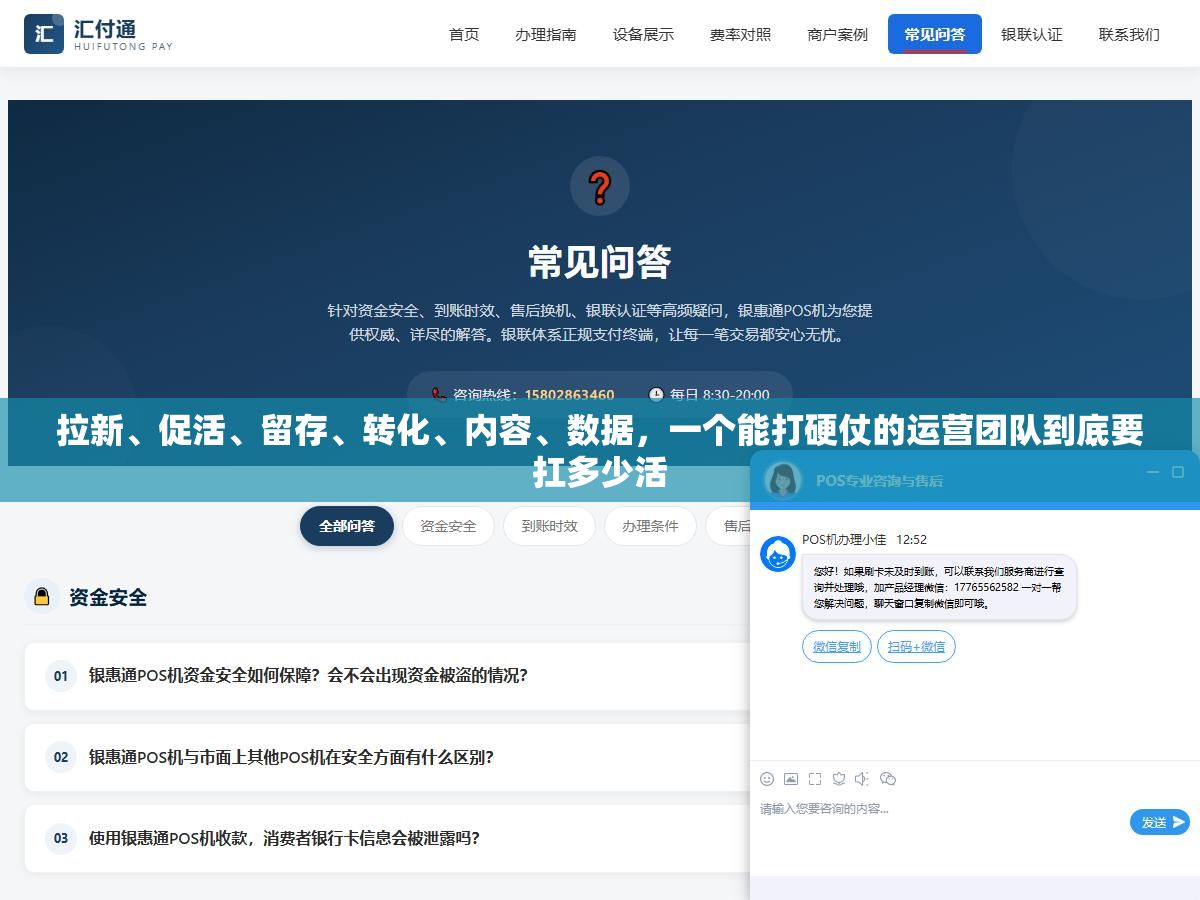1200x900 pixels.
Task: Select the 到账时效 filter tab
Action: coord(549,526)
